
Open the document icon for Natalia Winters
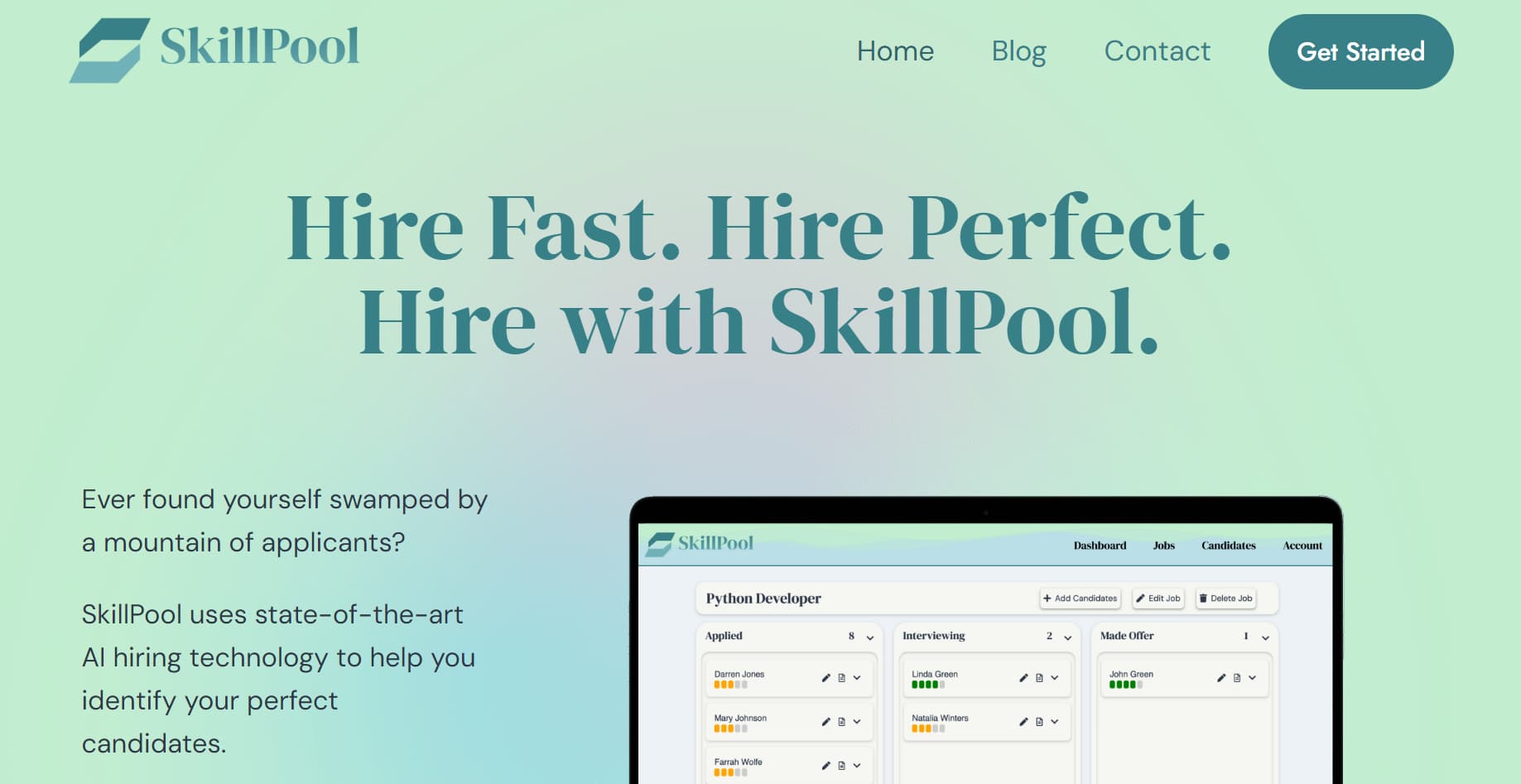[x=1039, y=722]
